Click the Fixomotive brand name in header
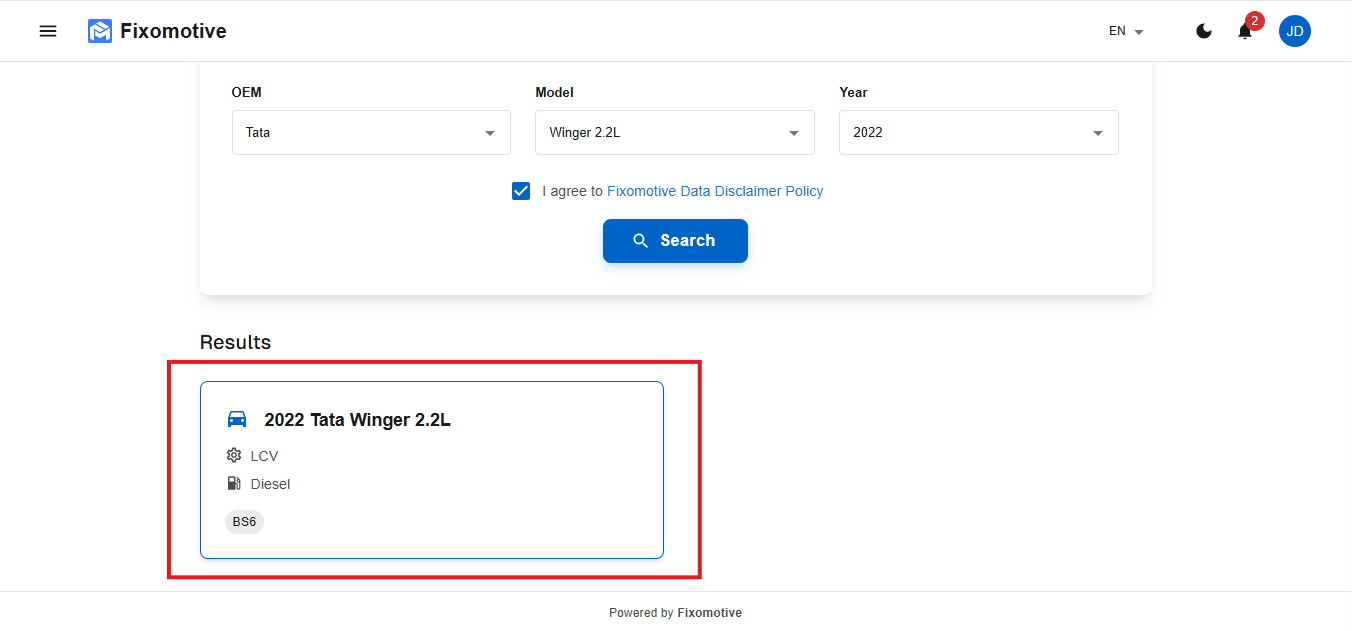The width and height of the screenshot is (1352, 631). click(173, 31)
